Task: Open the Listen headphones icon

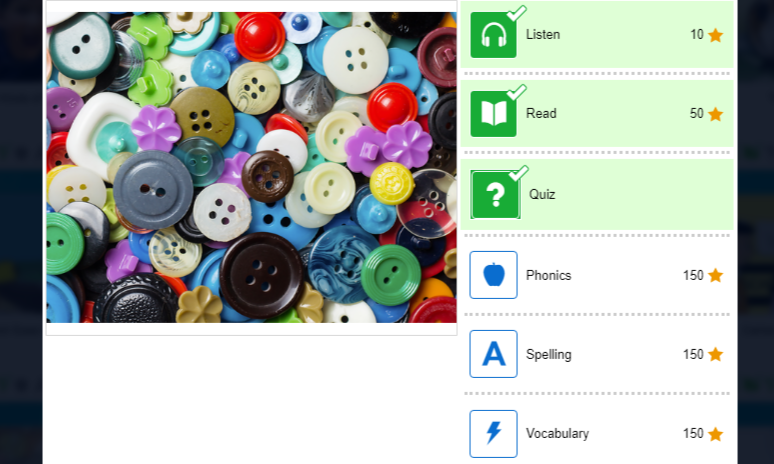Action: 493,35
